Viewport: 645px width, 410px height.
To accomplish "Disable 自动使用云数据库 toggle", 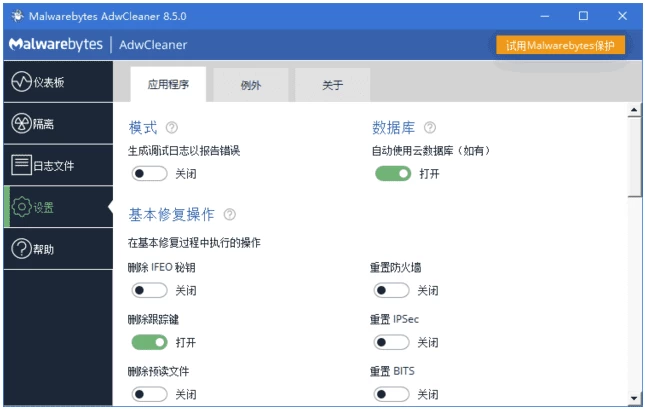I will coord(392,173).
